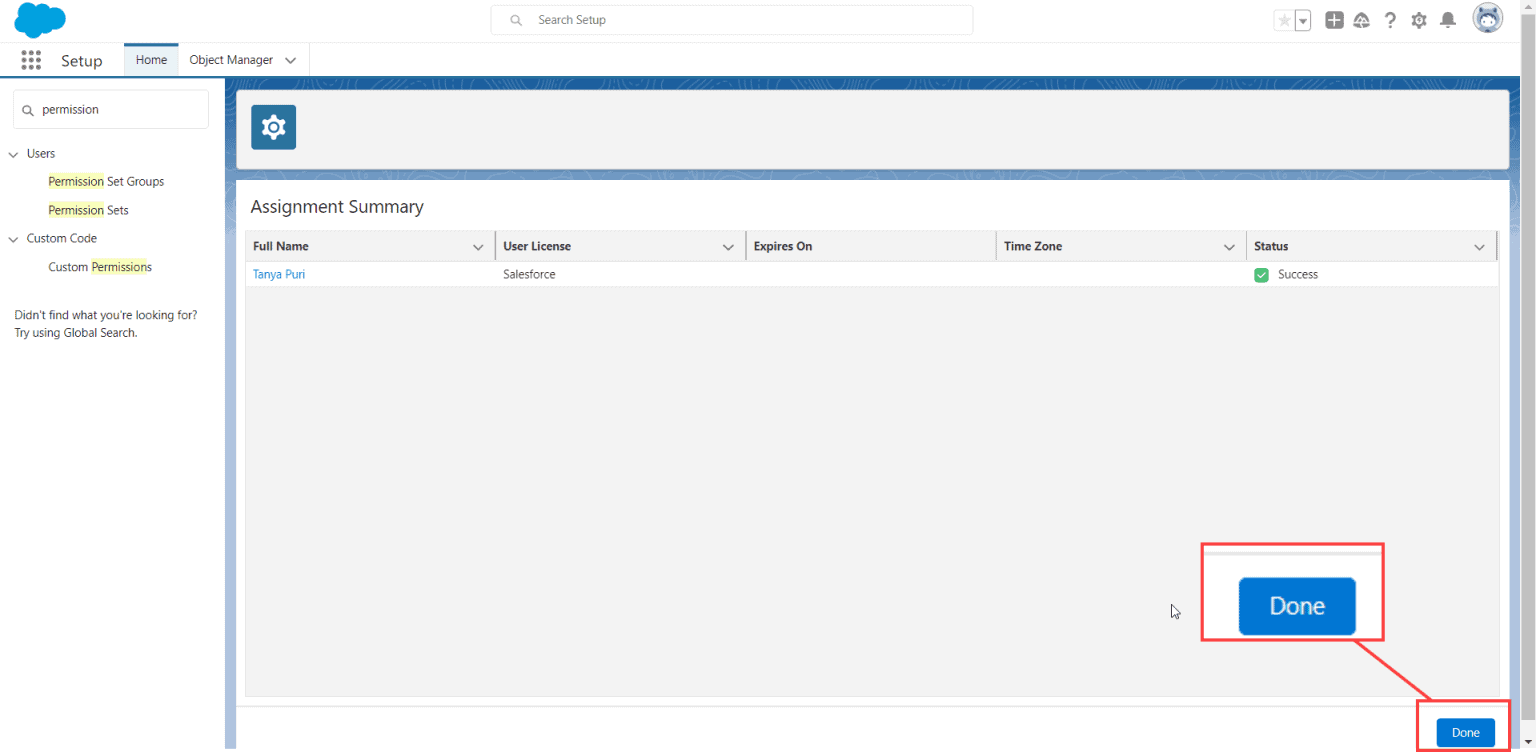Sort by Status column header
Screen dimensions: 1536x752
[x=1271, y=246]
